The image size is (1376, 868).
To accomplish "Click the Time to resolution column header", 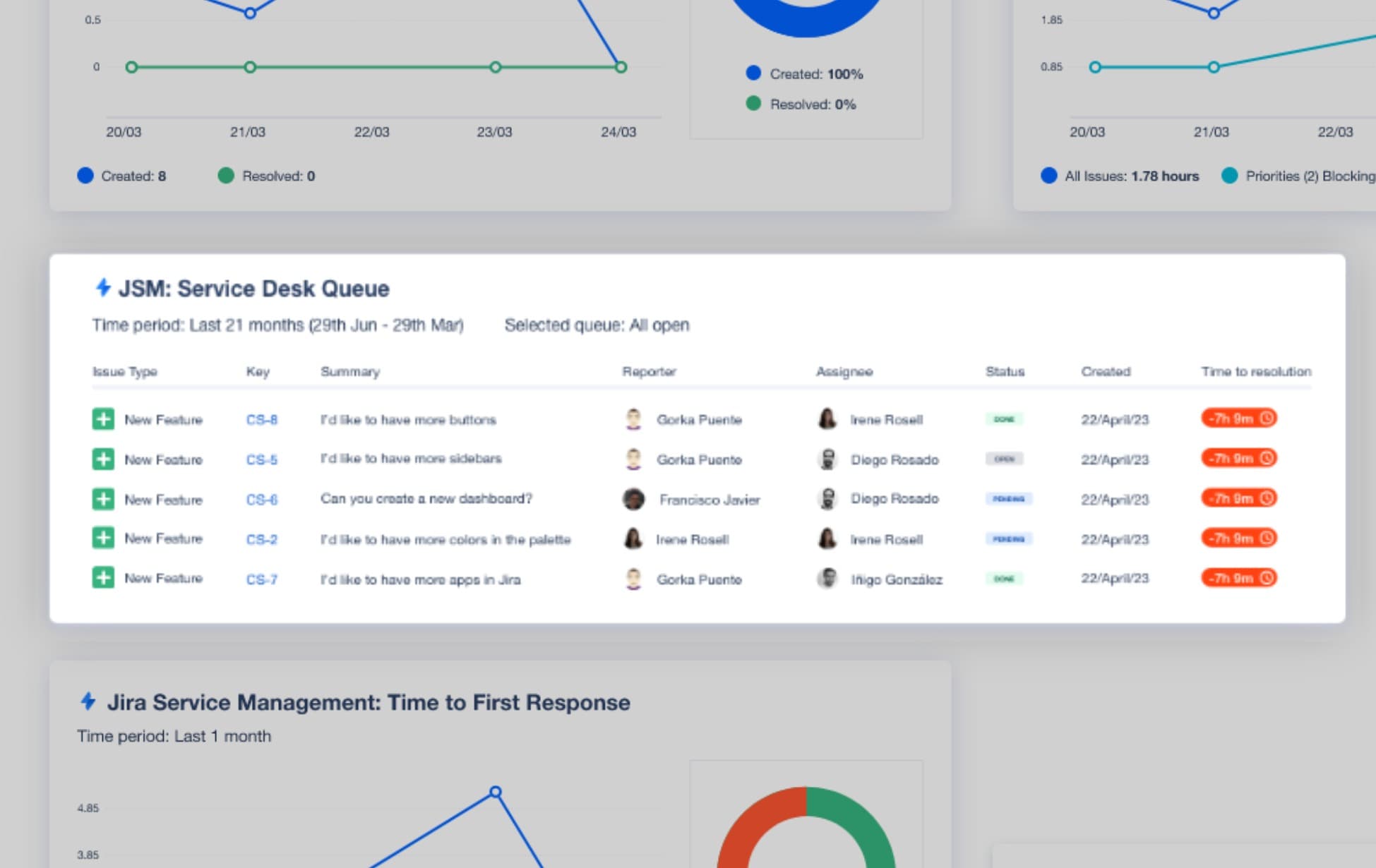I will [1256, 371].
